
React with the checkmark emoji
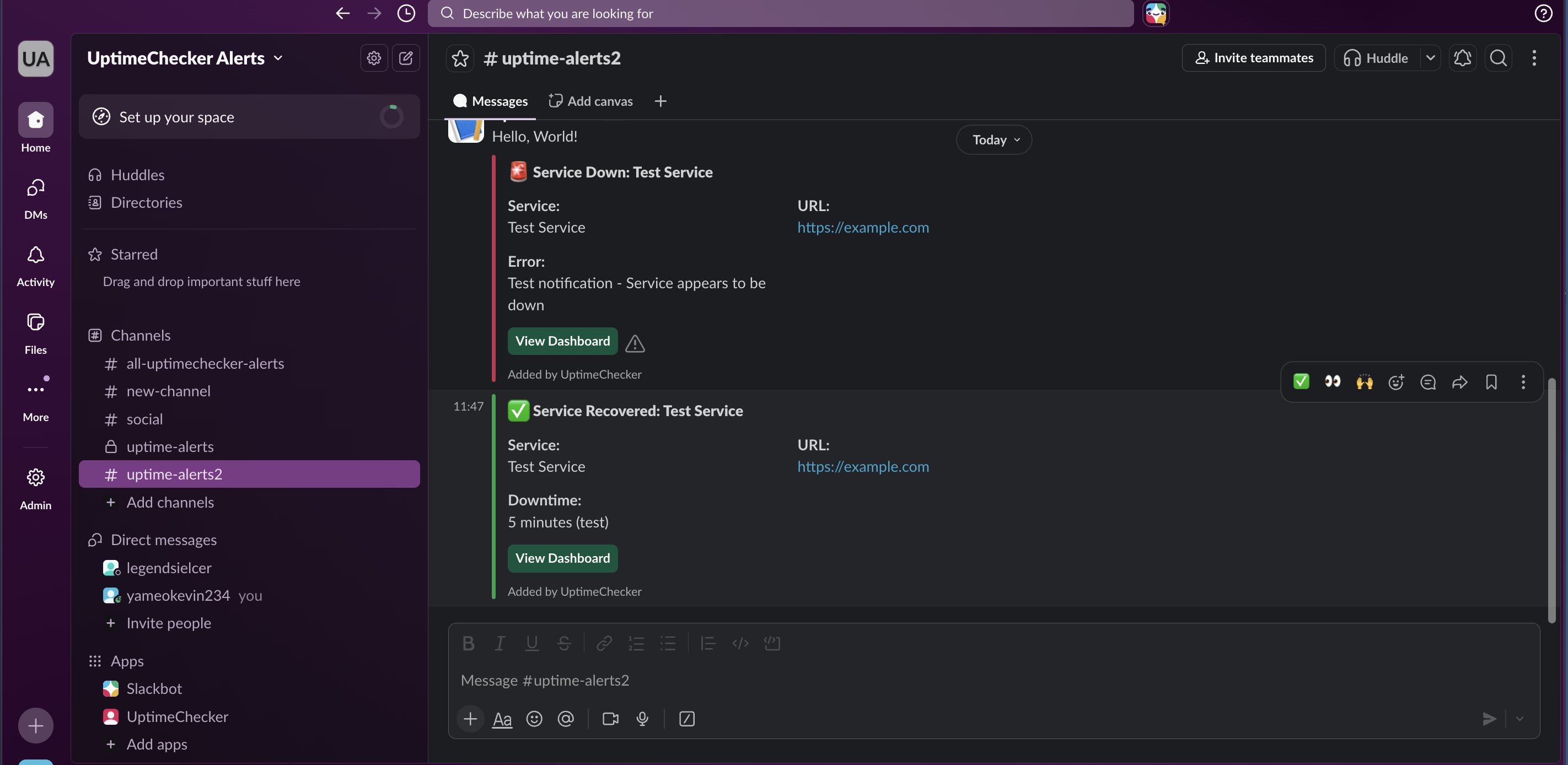1301,381
